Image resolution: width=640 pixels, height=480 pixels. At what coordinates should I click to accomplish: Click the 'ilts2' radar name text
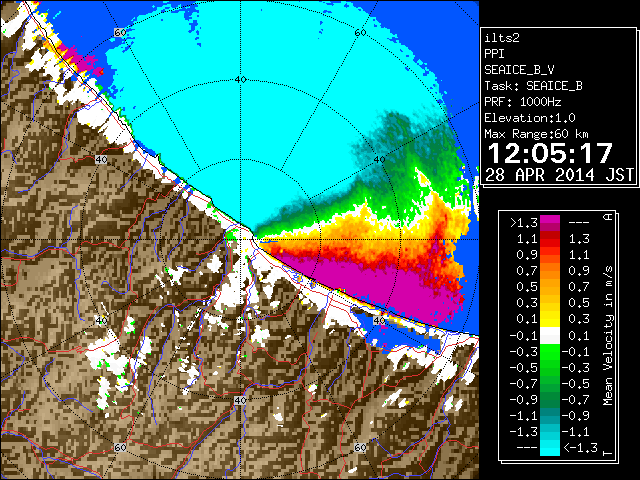tap(502, 38)
